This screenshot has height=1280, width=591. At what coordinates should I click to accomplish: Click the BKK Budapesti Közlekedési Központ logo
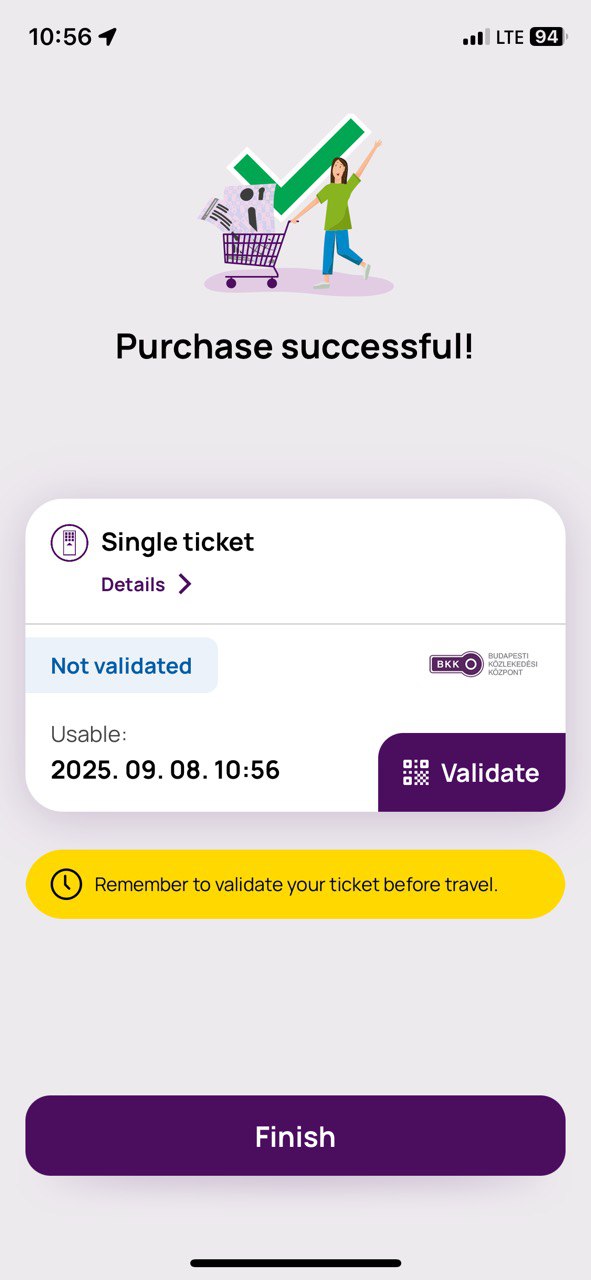coord(483,662)
